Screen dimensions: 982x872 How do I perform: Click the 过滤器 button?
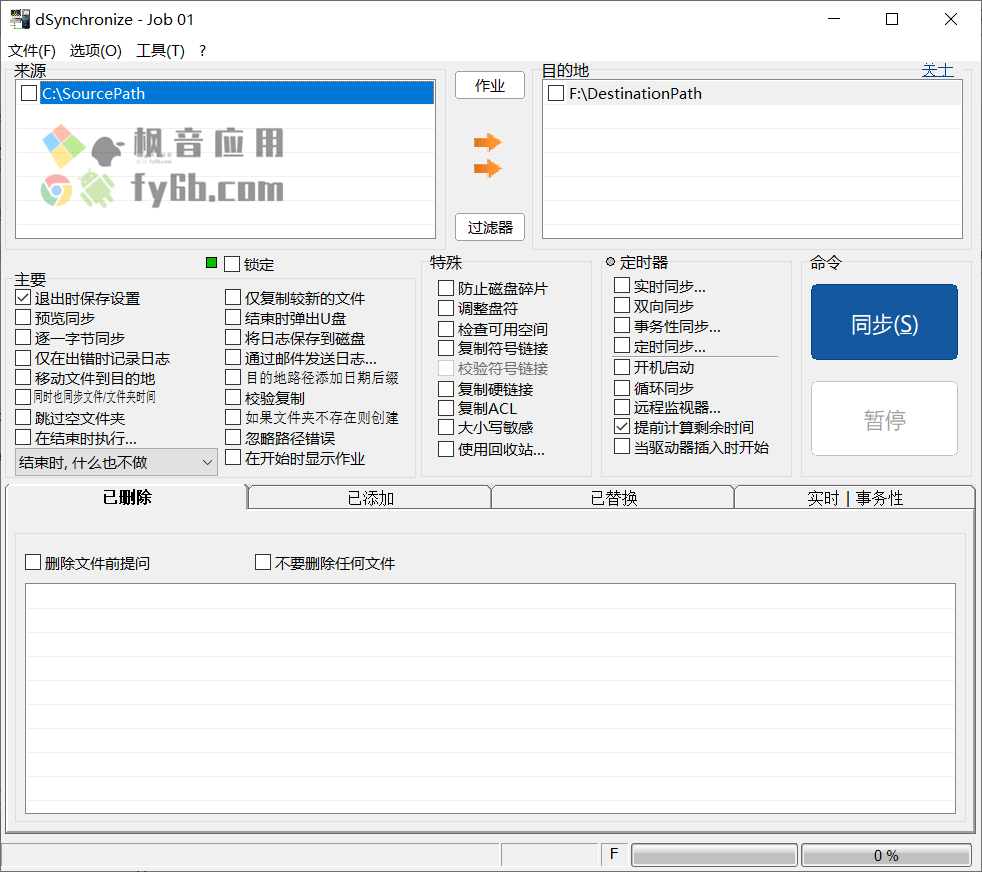(x=490, y=227)
